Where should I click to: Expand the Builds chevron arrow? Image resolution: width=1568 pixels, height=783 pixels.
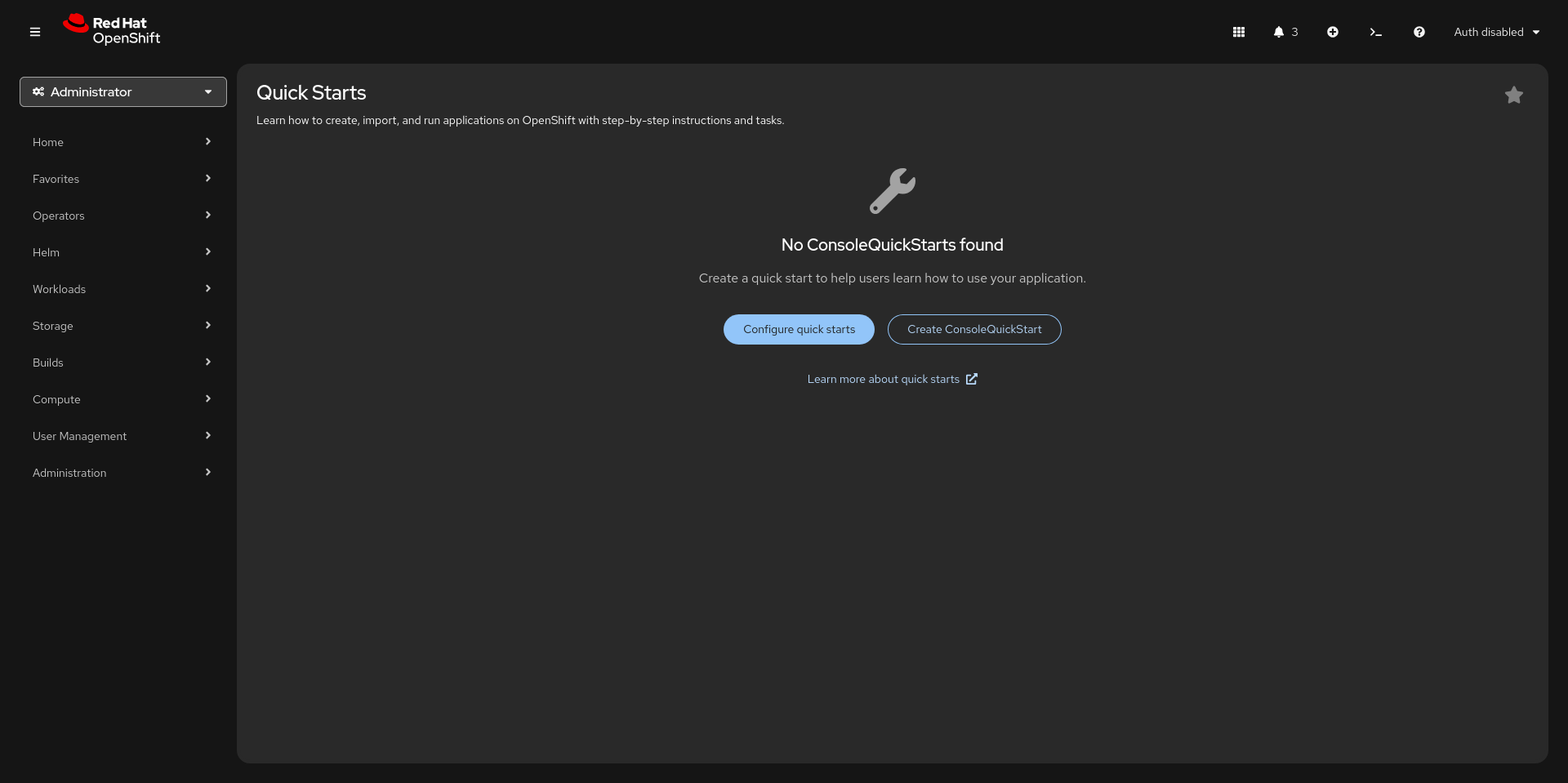[x=208, y=362]
